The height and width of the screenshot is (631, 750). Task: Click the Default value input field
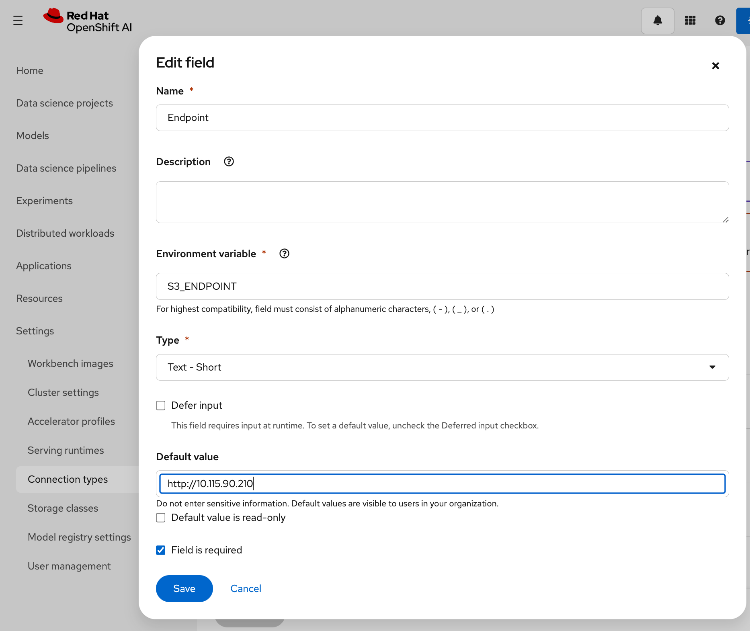click(x=442, y=484)
